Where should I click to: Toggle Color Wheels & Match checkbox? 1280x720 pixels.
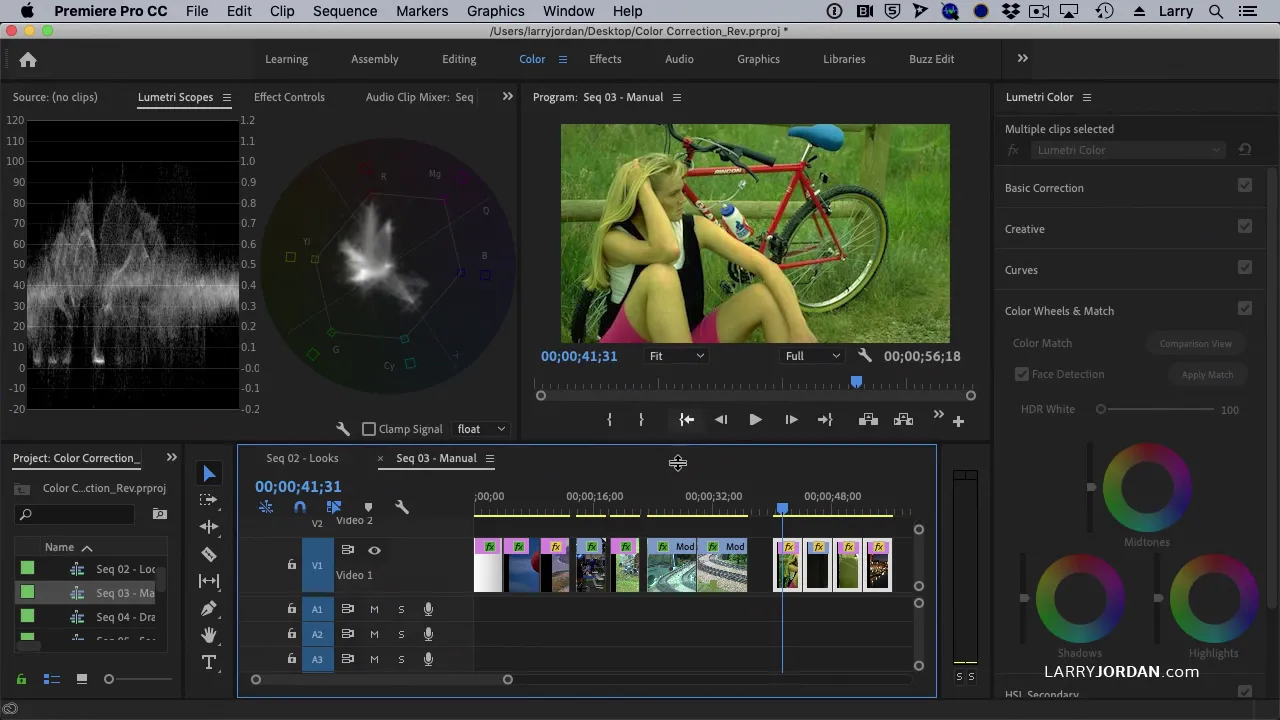(1245, 308)
